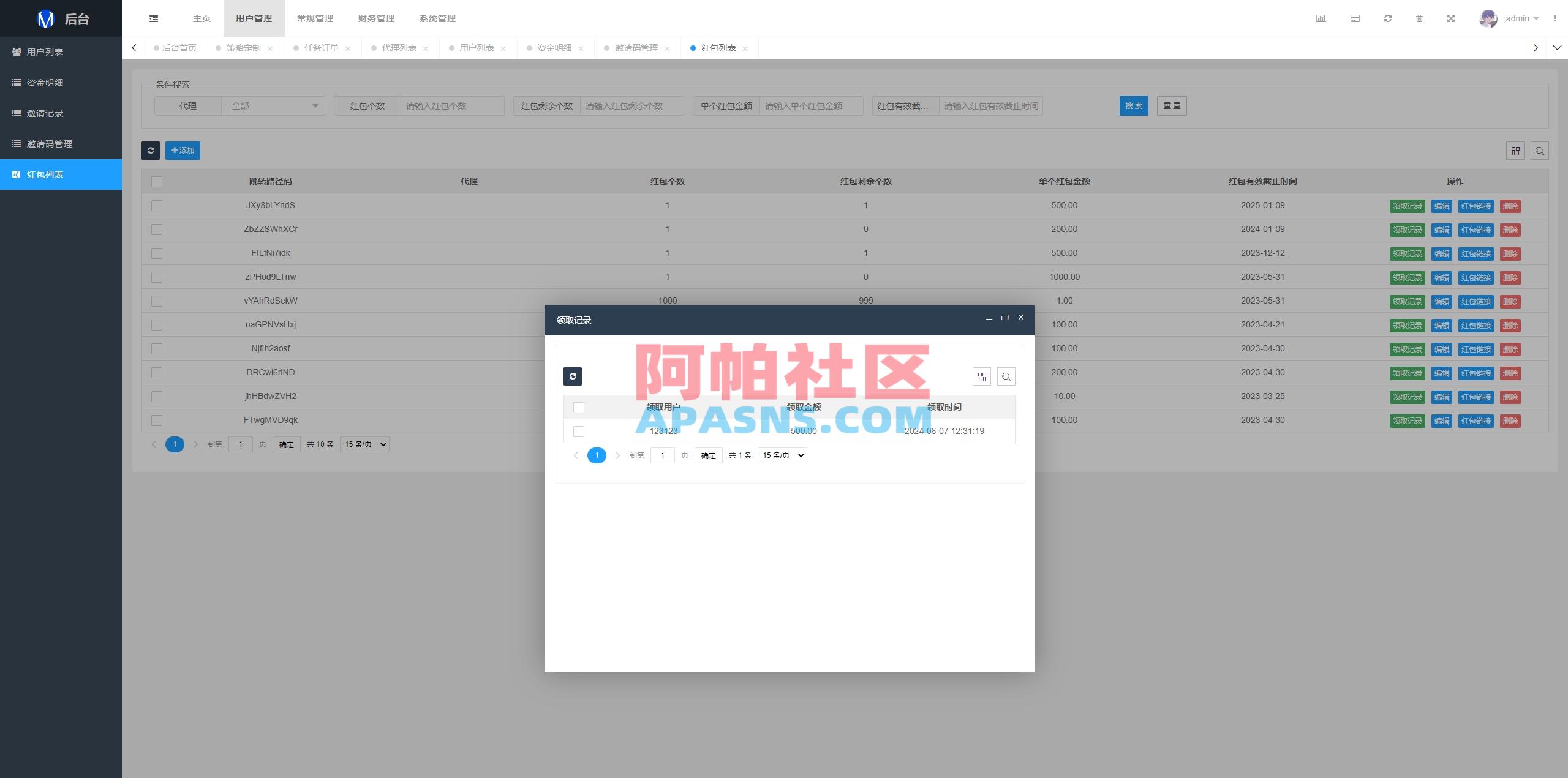Click page 1 in dialog pagination
This screenshot has width=1568, height=778.
click(597, 455)
